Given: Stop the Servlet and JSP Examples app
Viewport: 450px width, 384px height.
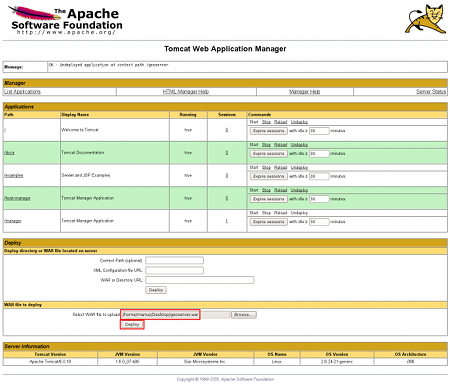Looking at the screenshot, I should [x=266, y=167].
